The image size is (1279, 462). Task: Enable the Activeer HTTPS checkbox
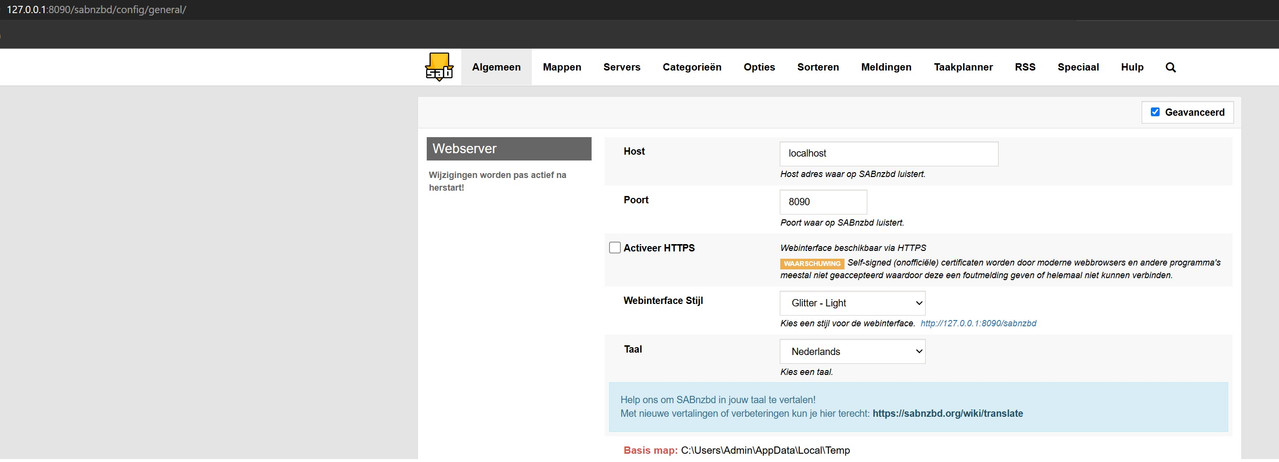(615, 248)
